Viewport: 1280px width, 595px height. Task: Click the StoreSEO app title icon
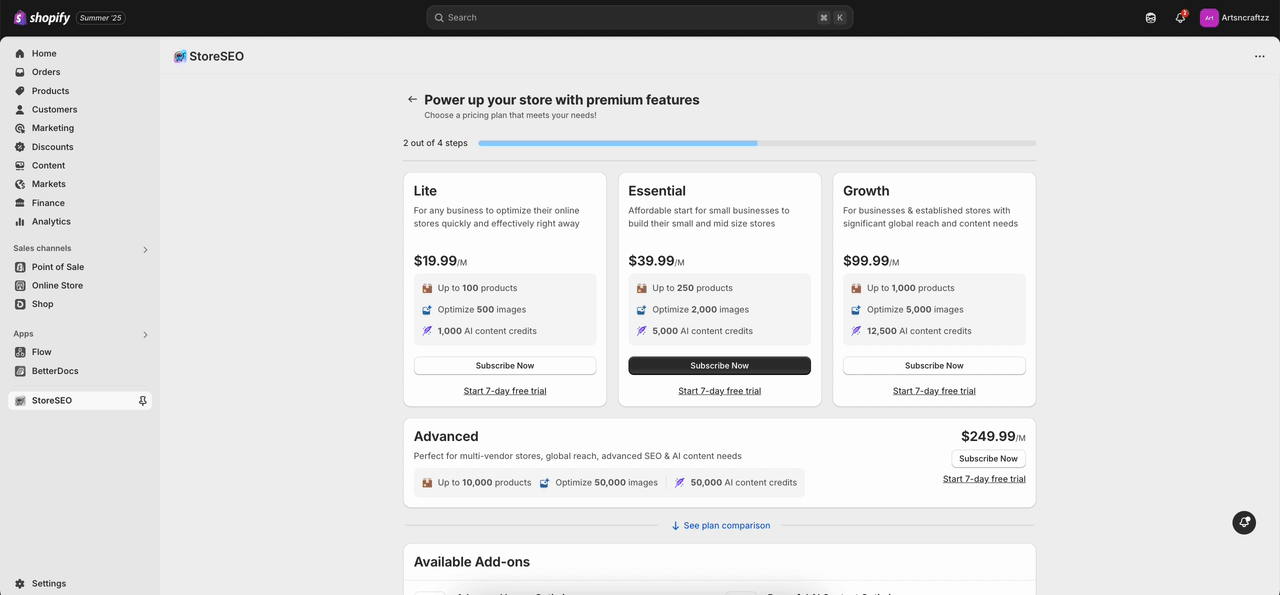[180, 57]
